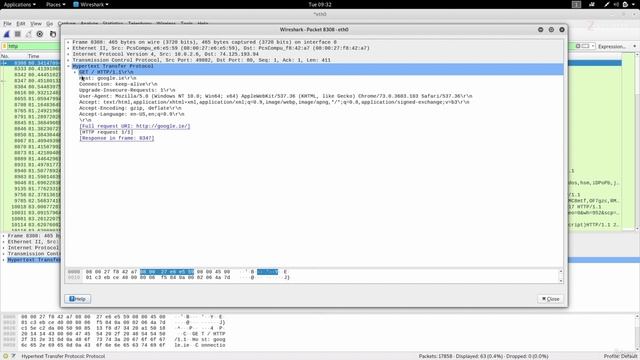Click the filter apply and clear controls

(583, 46)
